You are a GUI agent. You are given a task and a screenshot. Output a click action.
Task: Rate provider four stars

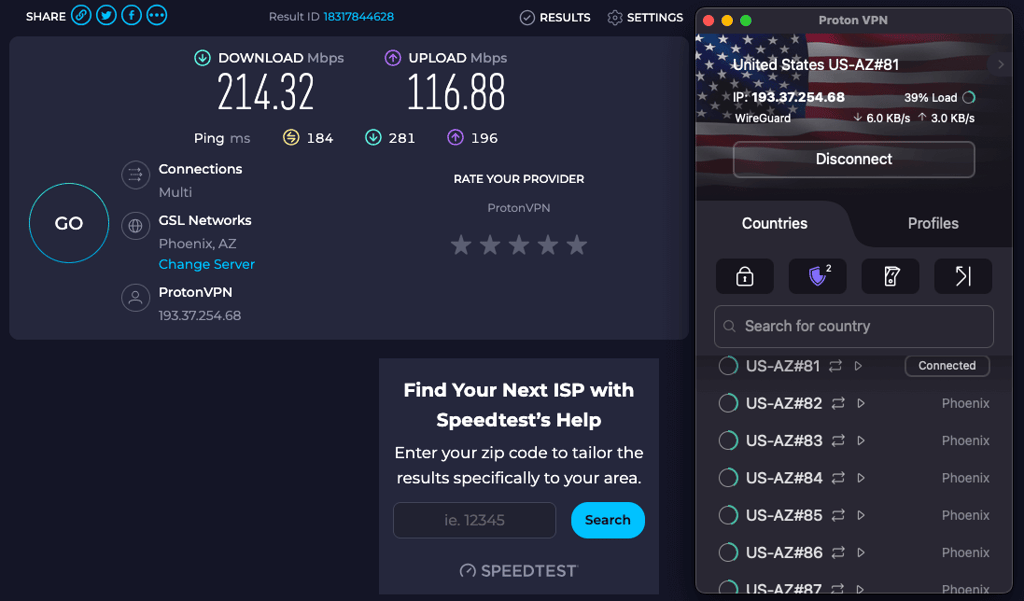point(548,246)
